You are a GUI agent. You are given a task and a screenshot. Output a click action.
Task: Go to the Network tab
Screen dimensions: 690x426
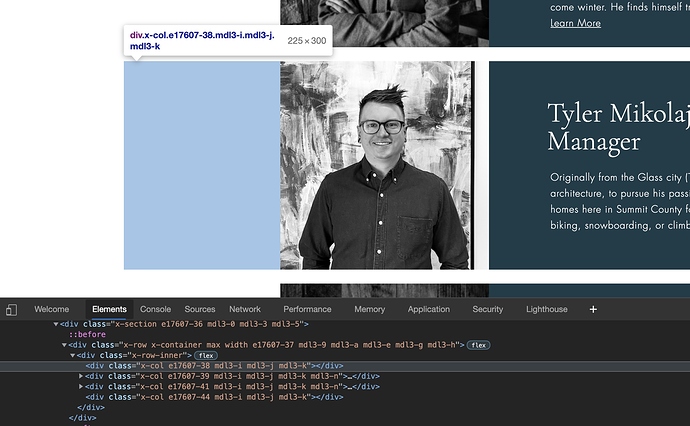[244, 310]
